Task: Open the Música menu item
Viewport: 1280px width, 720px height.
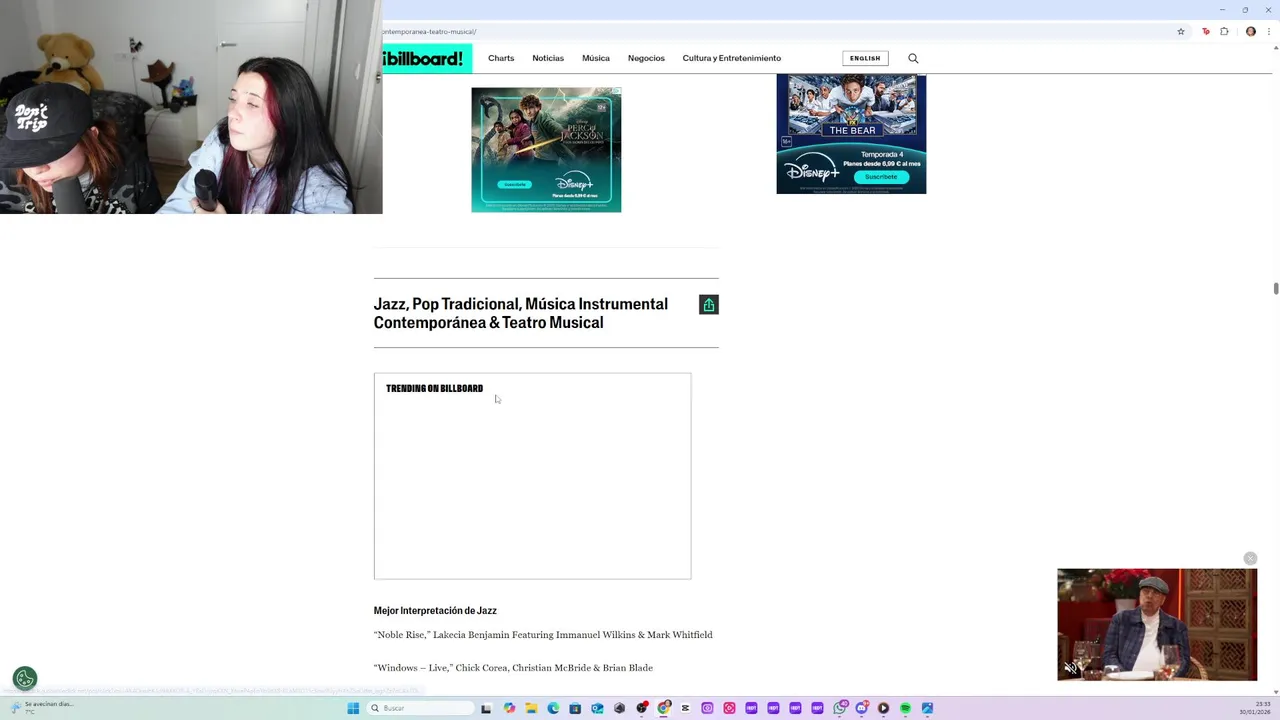Action: 596,58
